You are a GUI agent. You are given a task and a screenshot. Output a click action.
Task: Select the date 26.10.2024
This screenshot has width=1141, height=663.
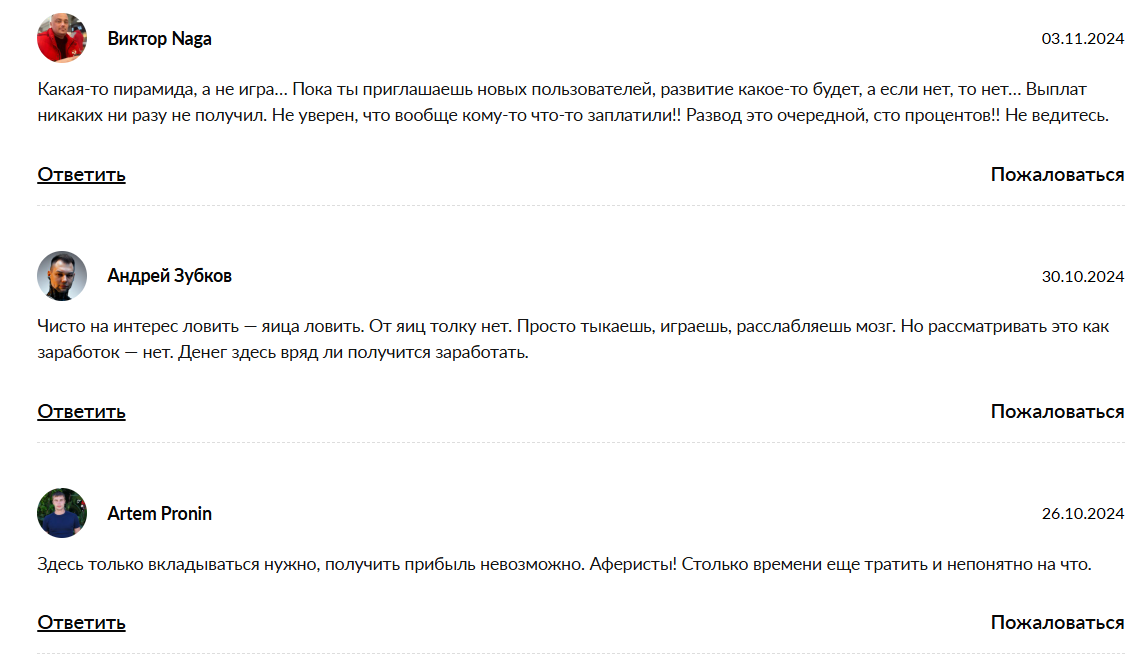click(1082, 514)
